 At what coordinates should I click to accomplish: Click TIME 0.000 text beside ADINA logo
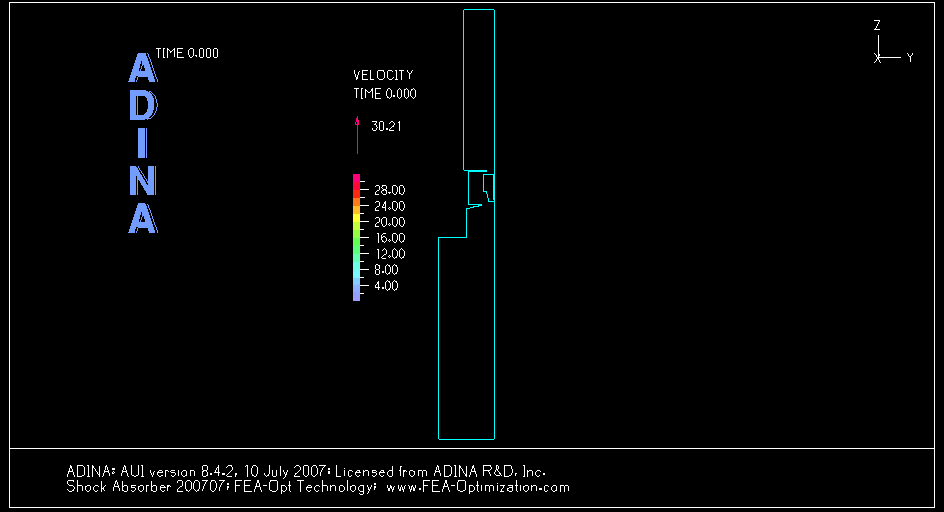point(187,53)
